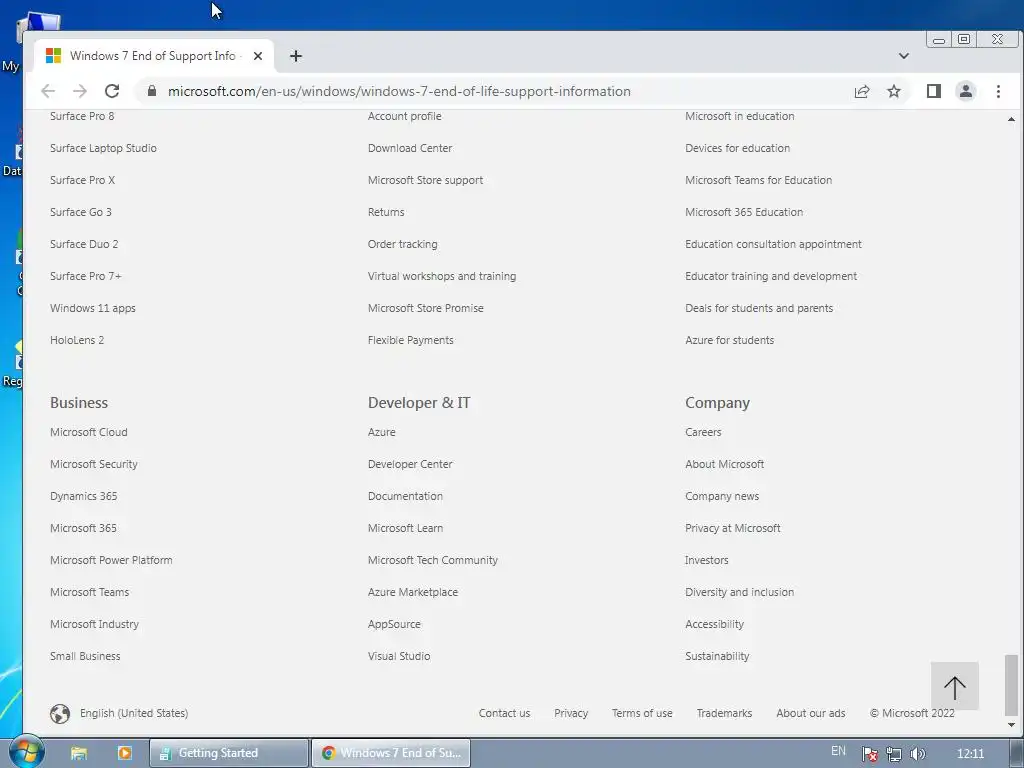The image size is (1024, 768).
Task: Open the Order tracking link
Action: tap(402, 244)
